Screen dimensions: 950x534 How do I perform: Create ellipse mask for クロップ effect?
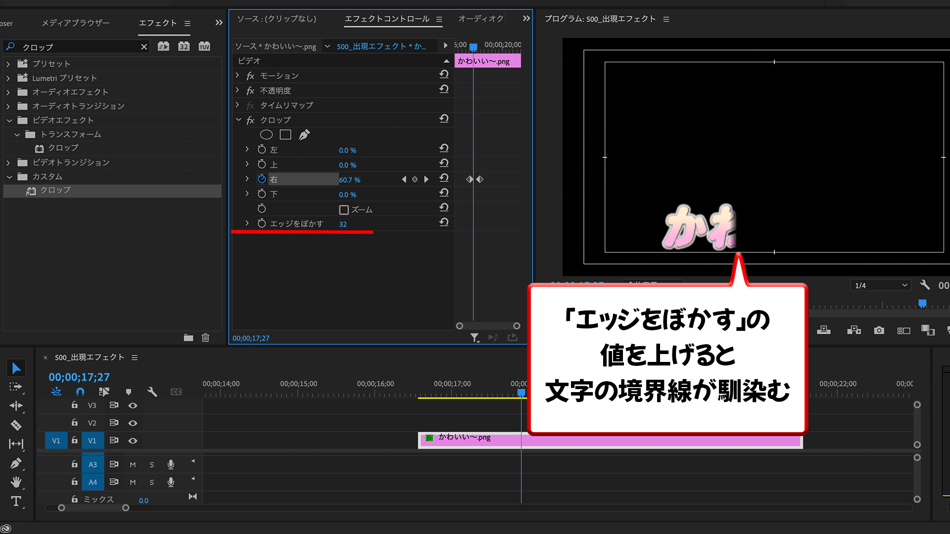tap(266, 135)
